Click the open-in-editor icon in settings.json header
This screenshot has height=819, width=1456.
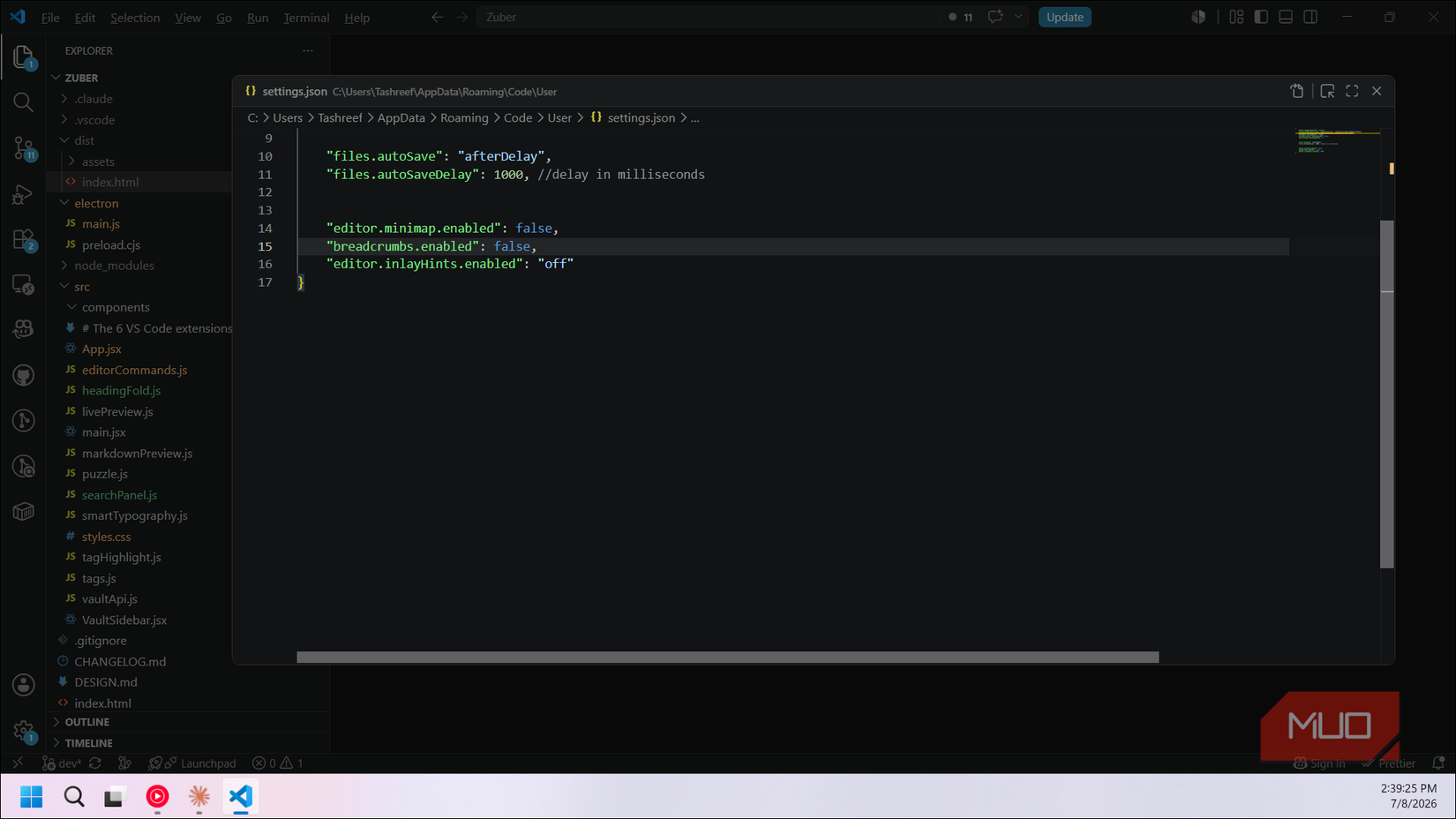click(x=1327, y=91)
